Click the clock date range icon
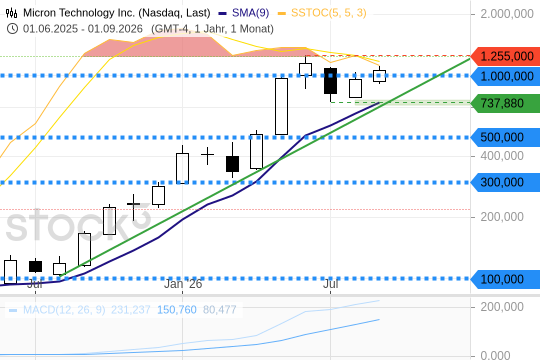 [x=12, y=29]
